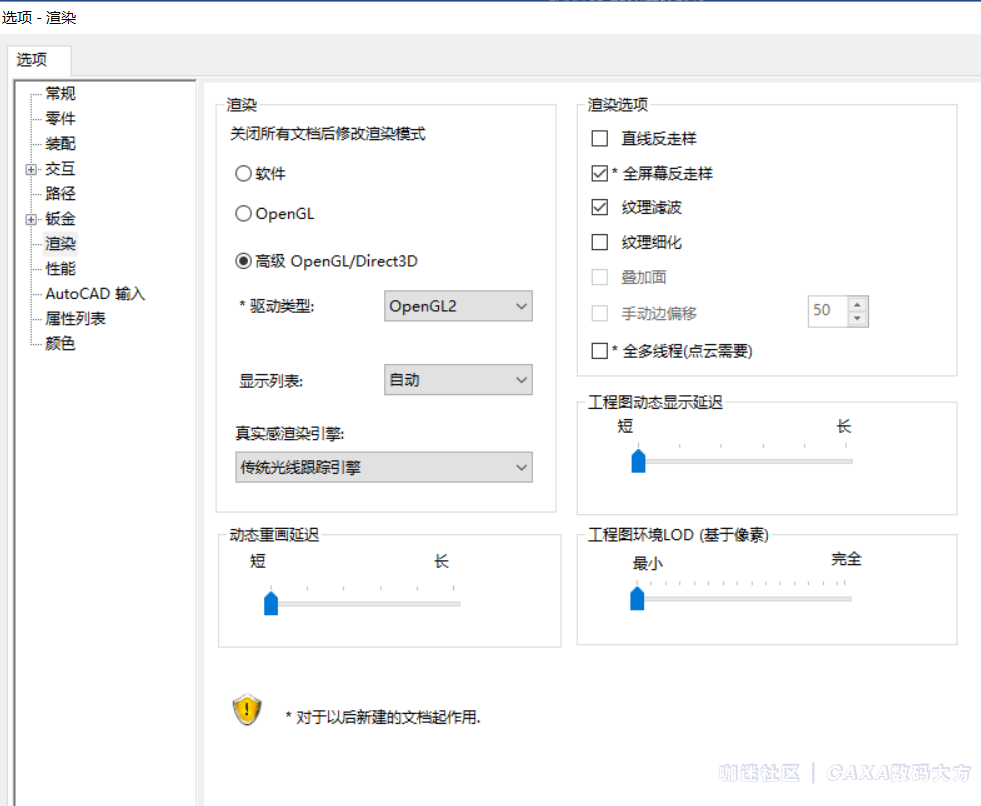Click the yellow warning shield icon
The width and height of the screenshot is (981, 806).
pos(247,709)
